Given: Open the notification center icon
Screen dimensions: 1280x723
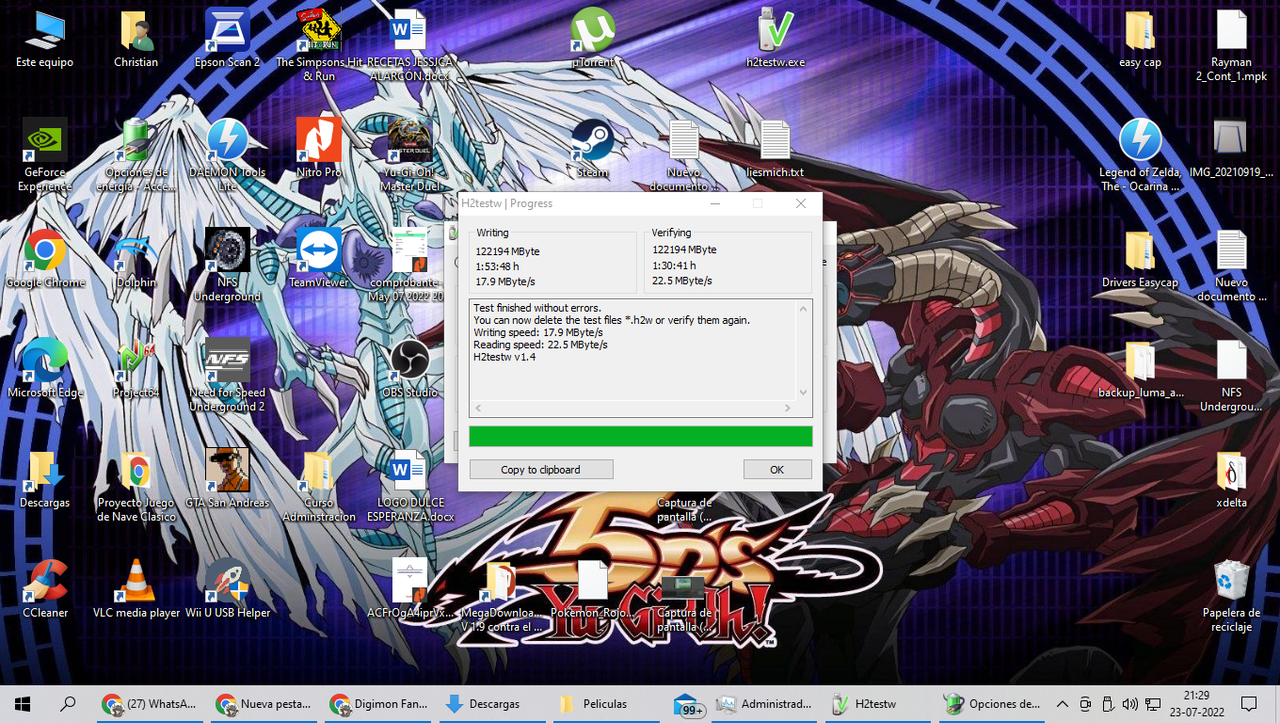Looking at the screenshot, I should tap(1248, 704).
